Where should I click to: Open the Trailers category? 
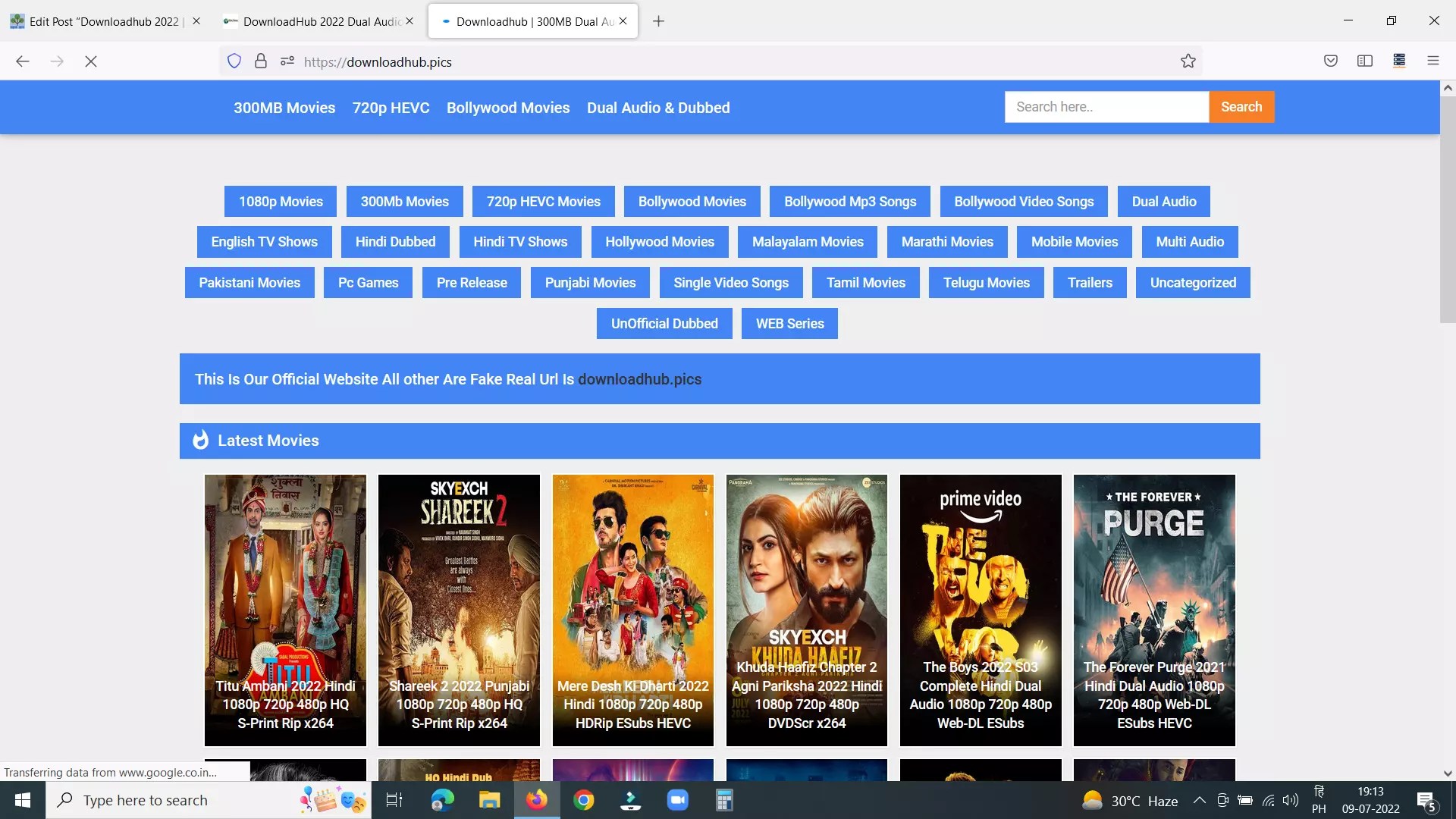1090,283
